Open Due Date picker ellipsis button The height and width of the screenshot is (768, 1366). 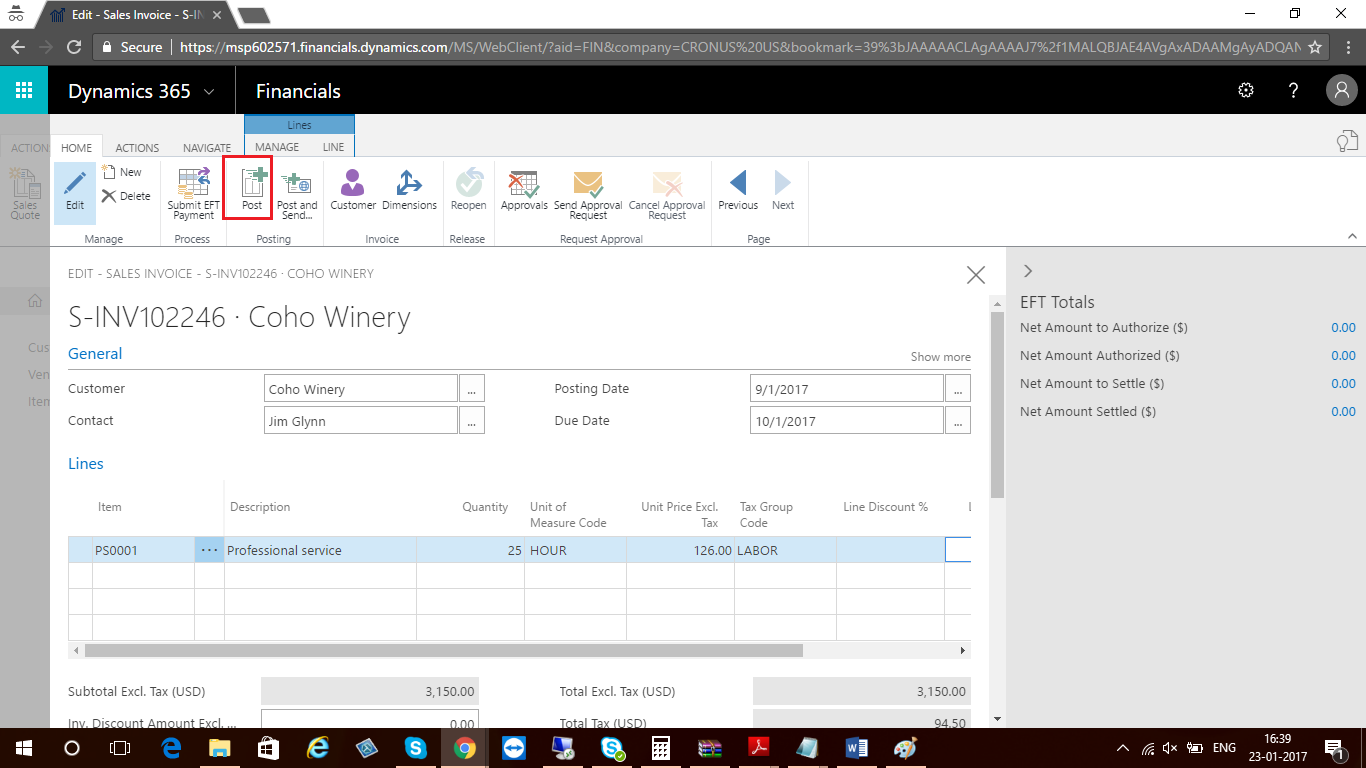tap(958, 421)
